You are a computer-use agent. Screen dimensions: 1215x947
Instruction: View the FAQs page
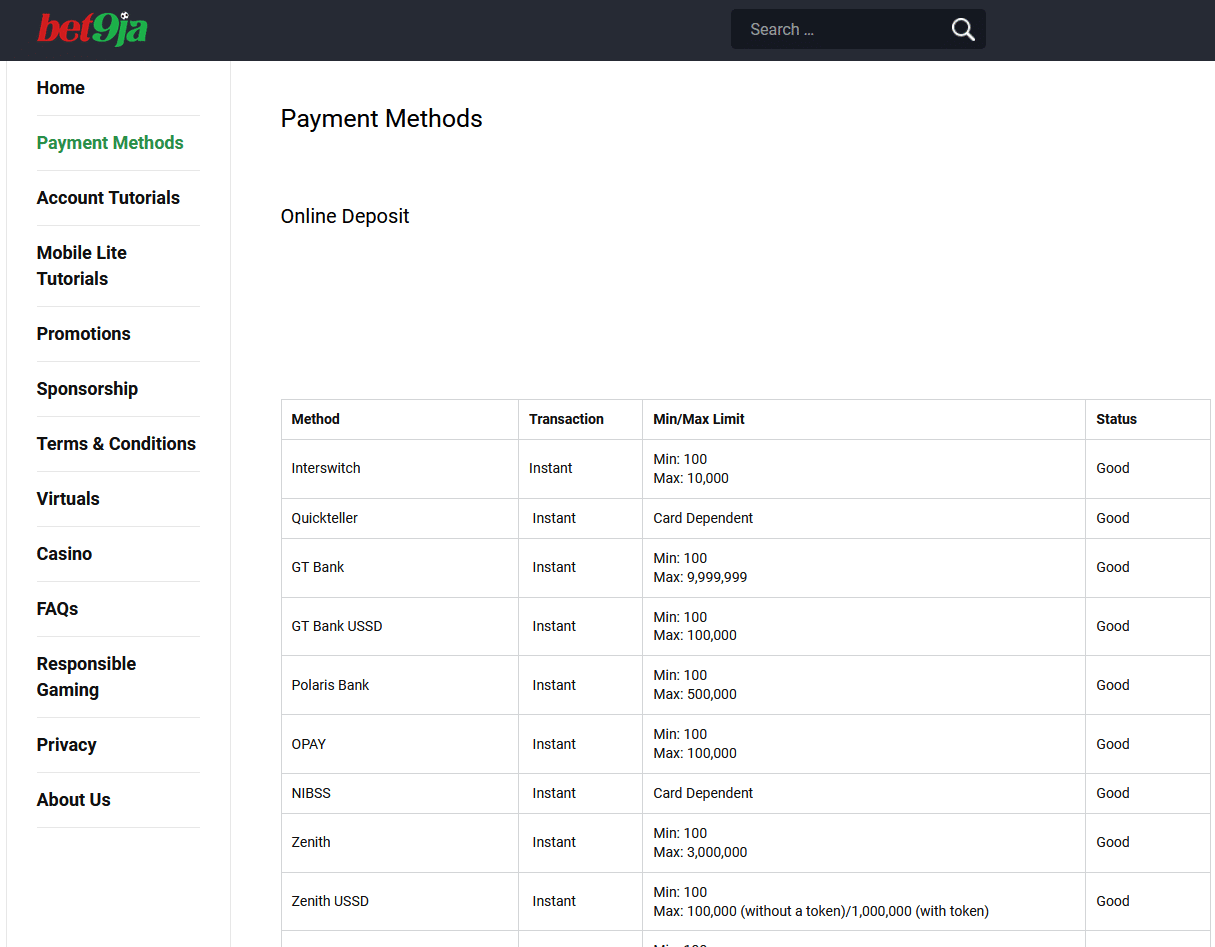pyautogui.click(x=57, y=609)
